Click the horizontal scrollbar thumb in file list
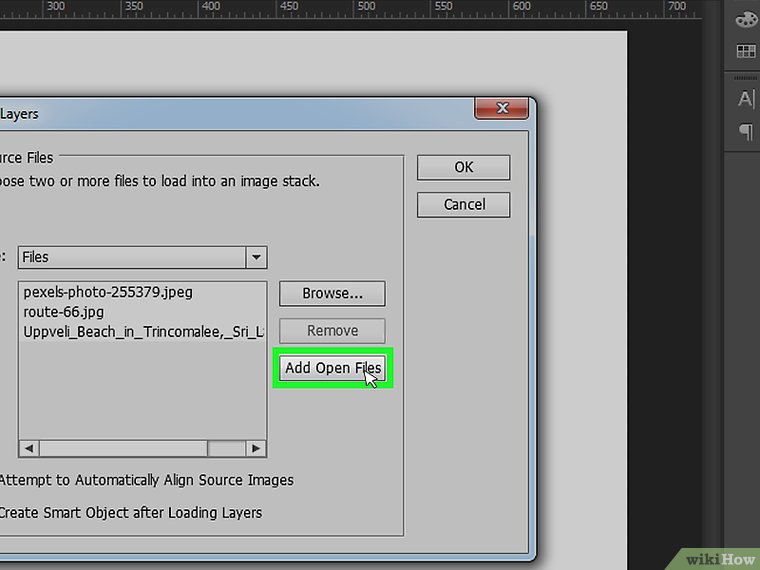The width and height of the screenshot is (760, 570). [x=225, y=449]
